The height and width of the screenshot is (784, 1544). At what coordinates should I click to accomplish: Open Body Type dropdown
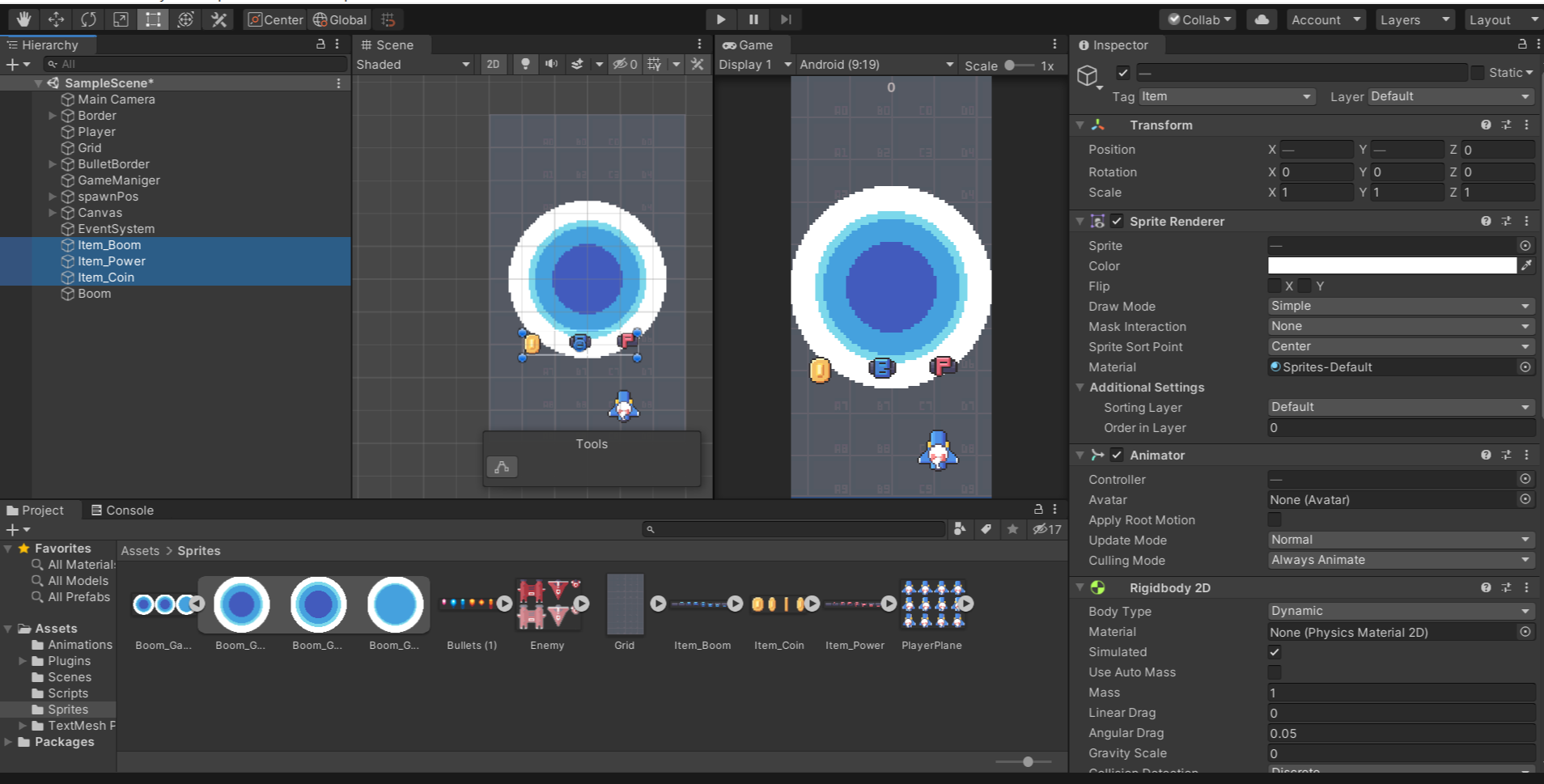click(x=1401, y=611)
